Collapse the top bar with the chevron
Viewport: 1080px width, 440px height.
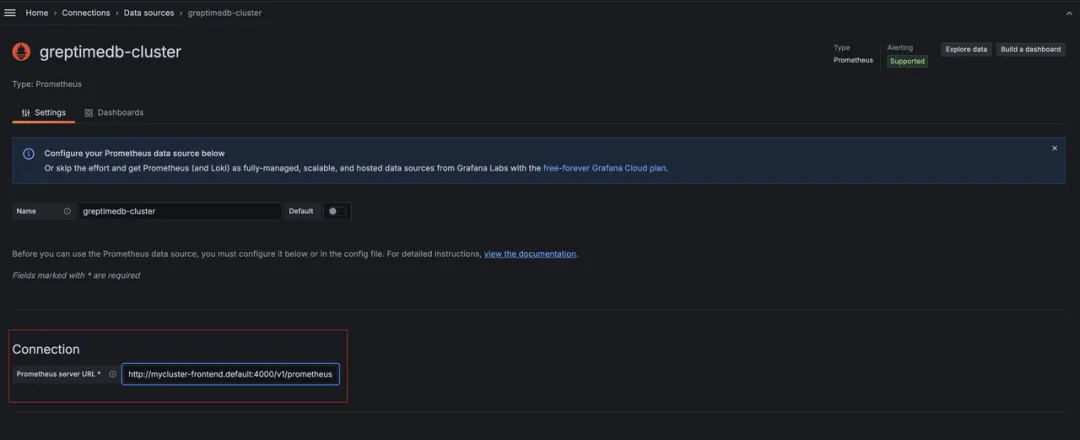[x=1070, y=13]
